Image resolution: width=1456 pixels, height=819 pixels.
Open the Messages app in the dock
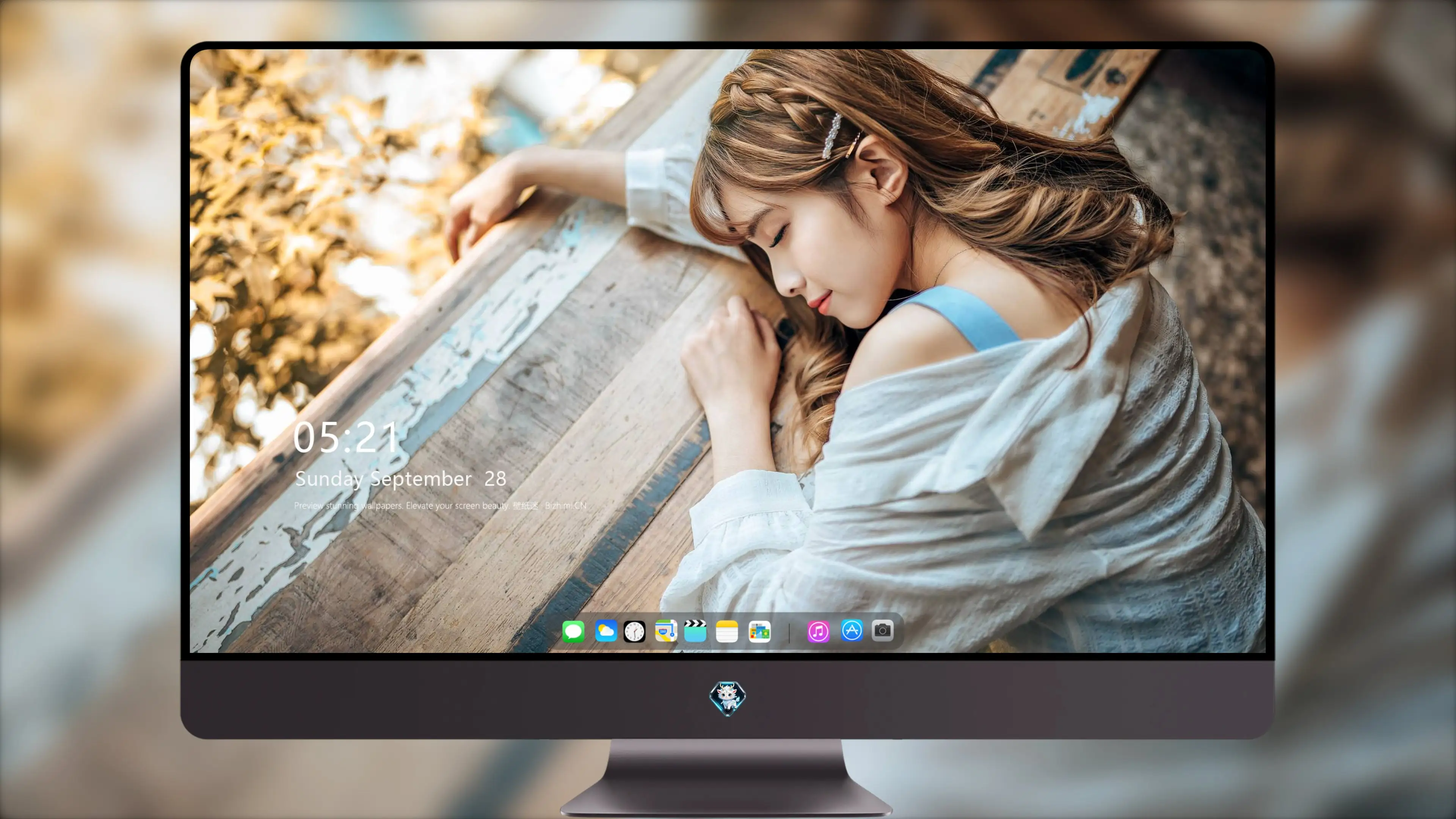[x=573, y=631]
